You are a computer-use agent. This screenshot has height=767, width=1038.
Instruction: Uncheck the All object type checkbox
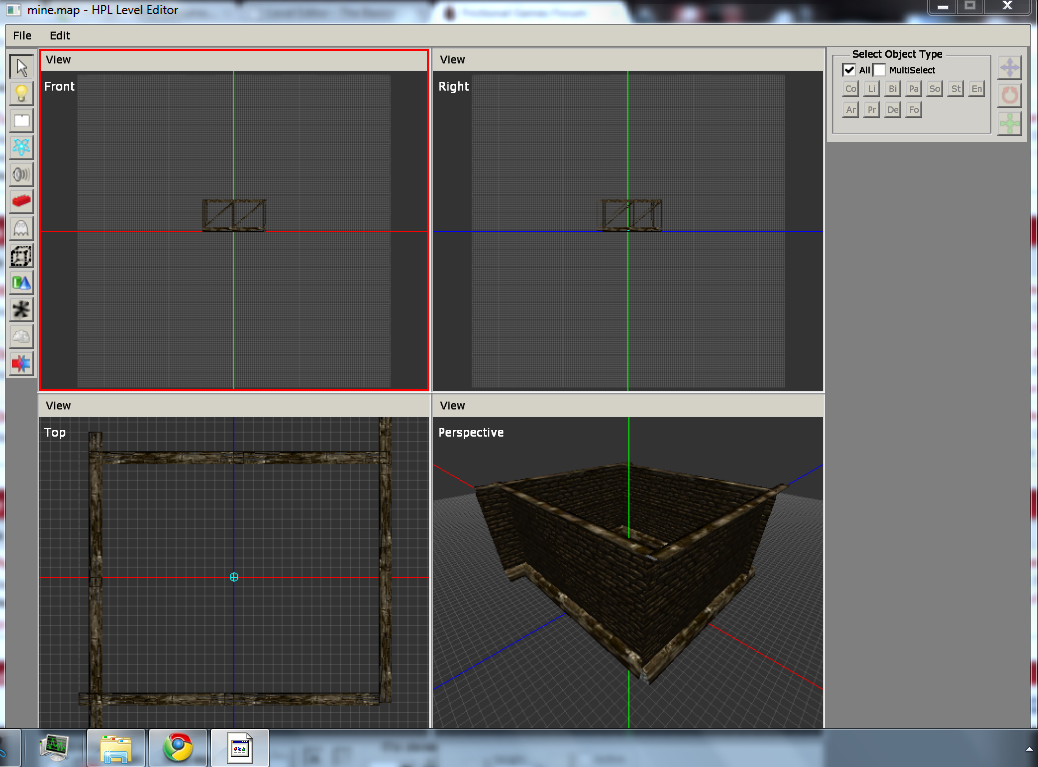tap(849, 70)
